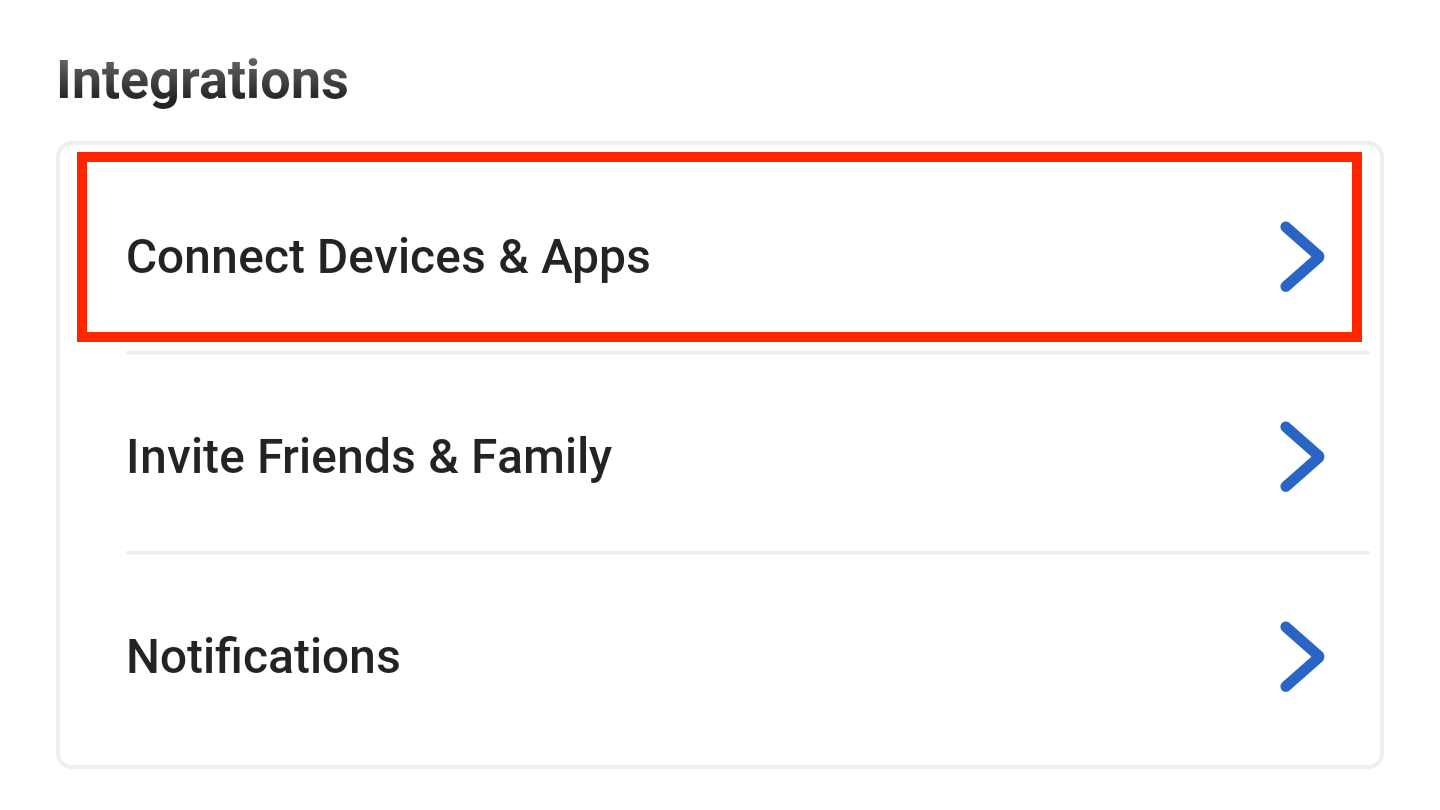1440x810 pixels.
Task: Click the Notifications label text
Action: point(263,657)
